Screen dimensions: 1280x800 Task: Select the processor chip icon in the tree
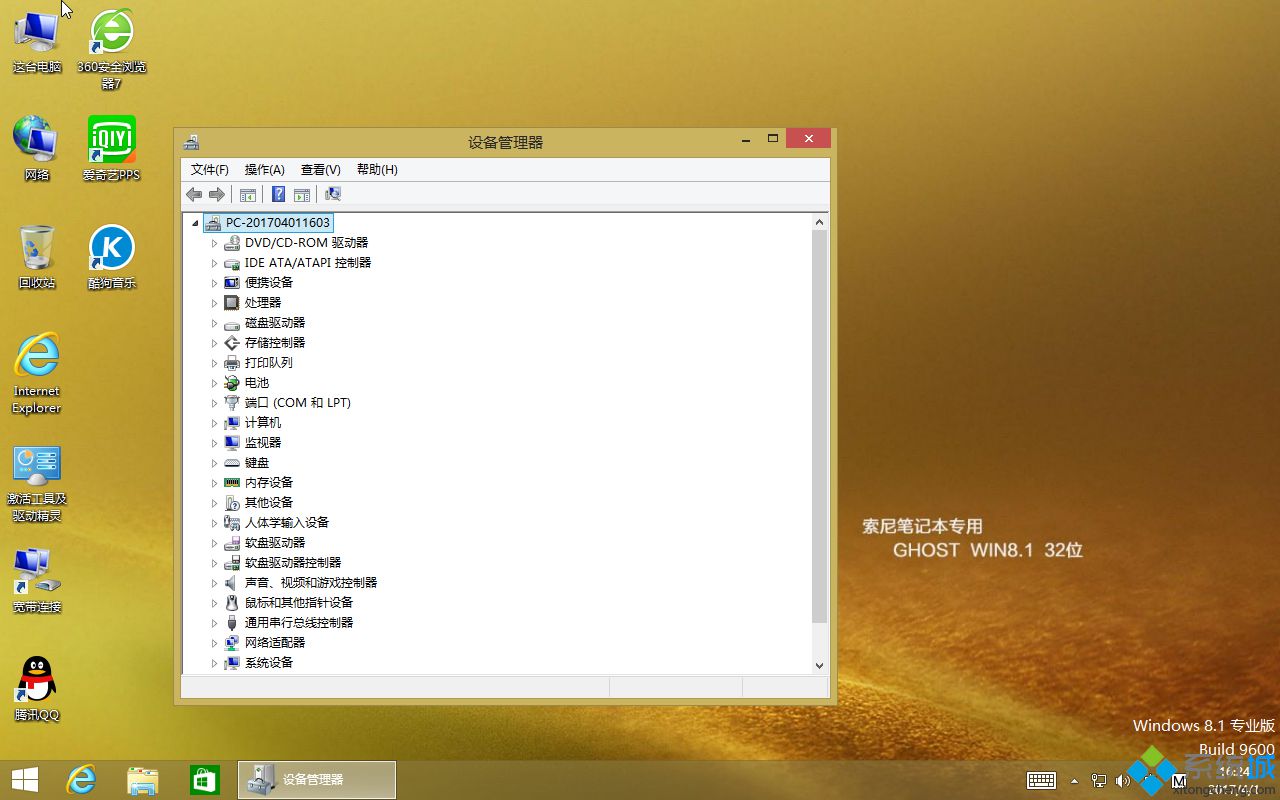pyautogui.click(x=232, y=302)
